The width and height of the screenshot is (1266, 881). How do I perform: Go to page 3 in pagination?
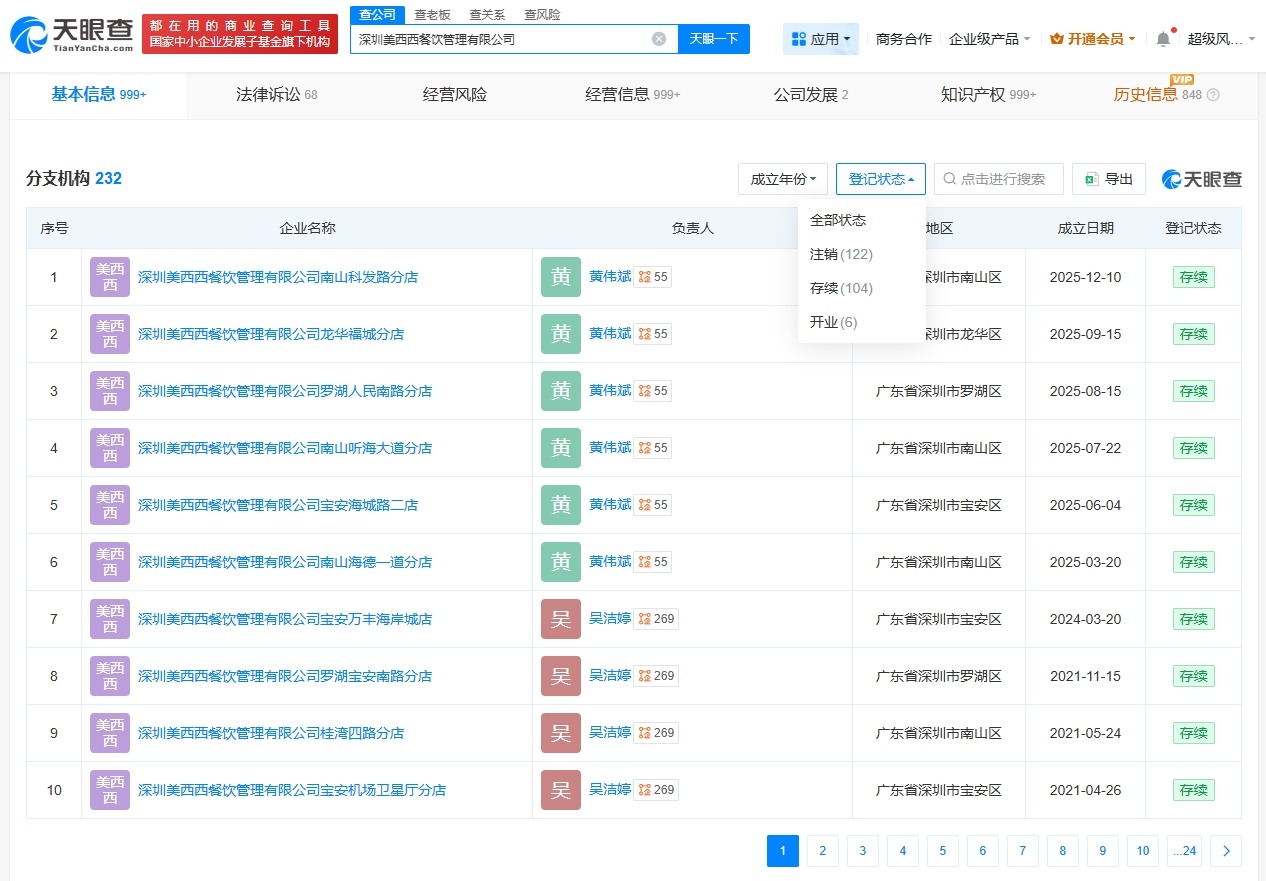pos(862,850)
